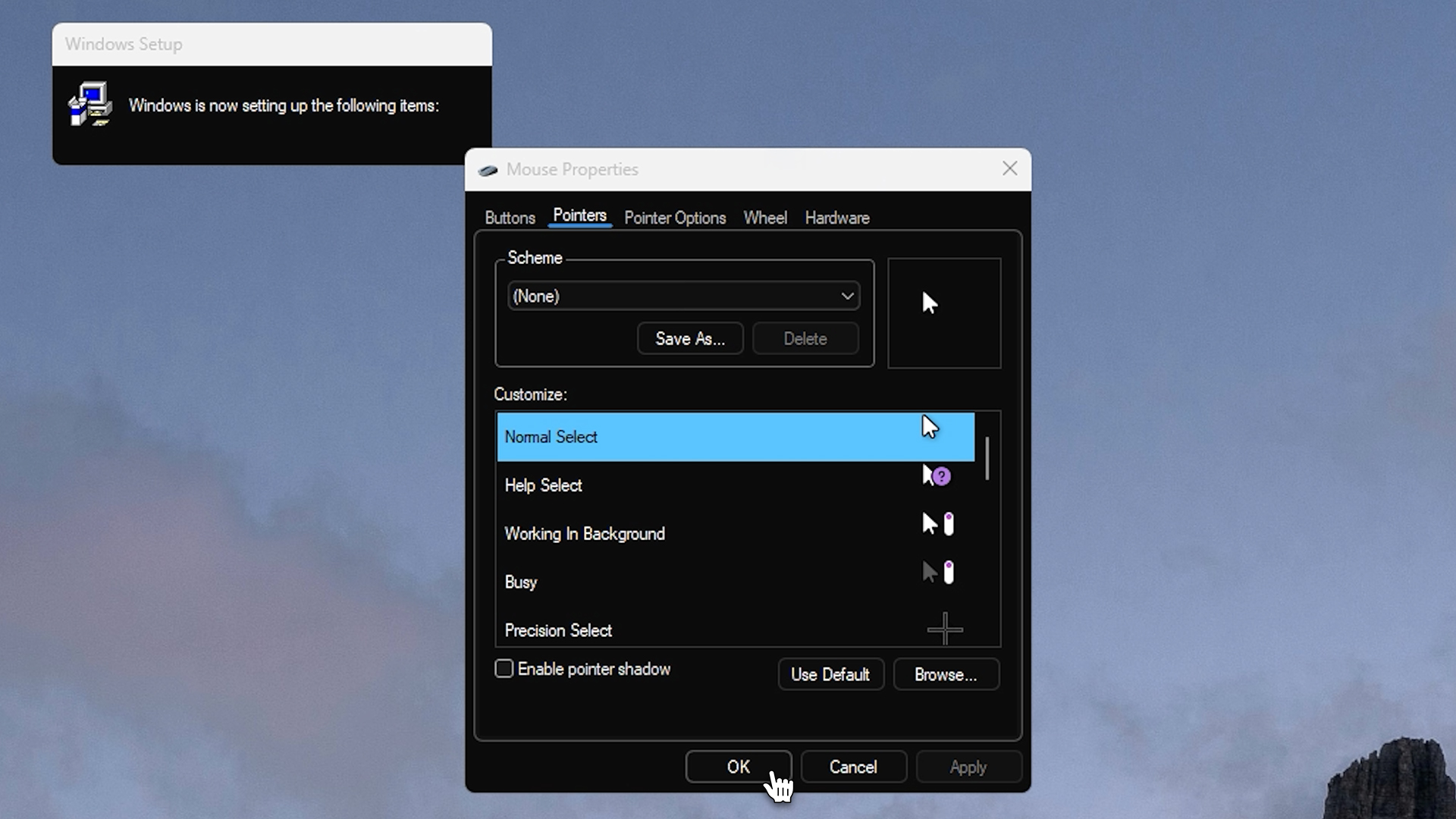Close the Mouse Properties dialog
The image size is (1456, 819).
click(x=1009, y=169)
